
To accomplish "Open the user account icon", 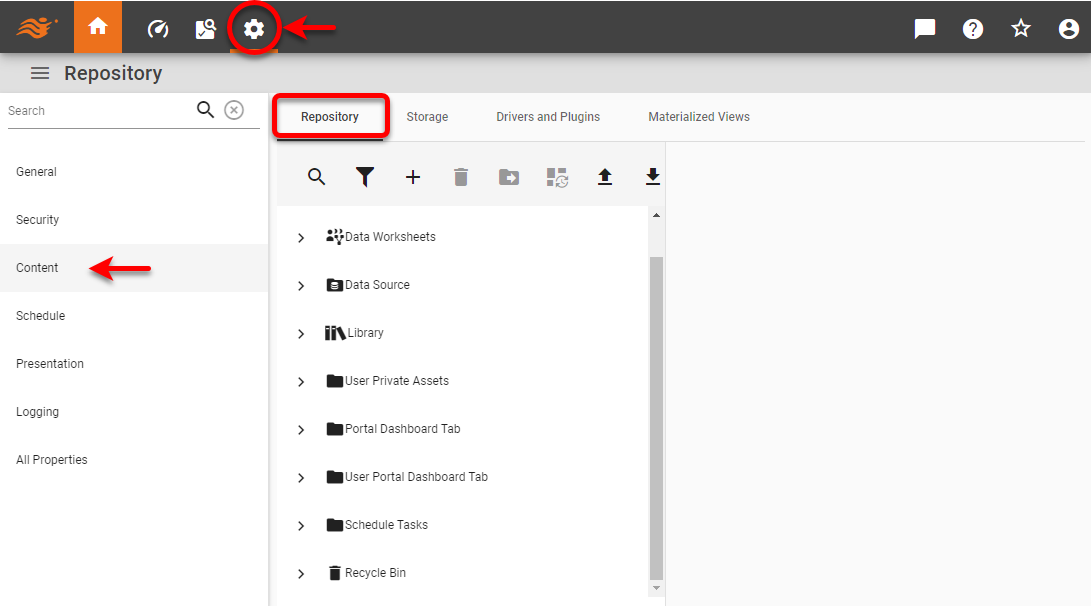I will pyautogui.click(x=1069, y=27).
